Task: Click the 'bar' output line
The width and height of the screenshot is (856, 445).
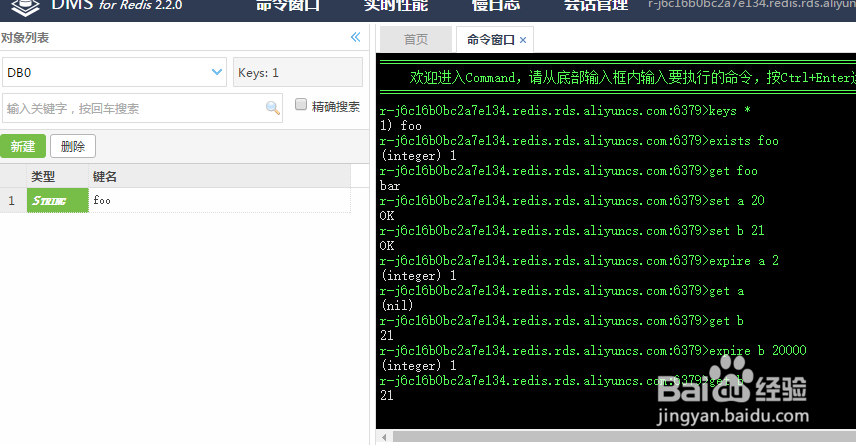Action: pos(390,186)
